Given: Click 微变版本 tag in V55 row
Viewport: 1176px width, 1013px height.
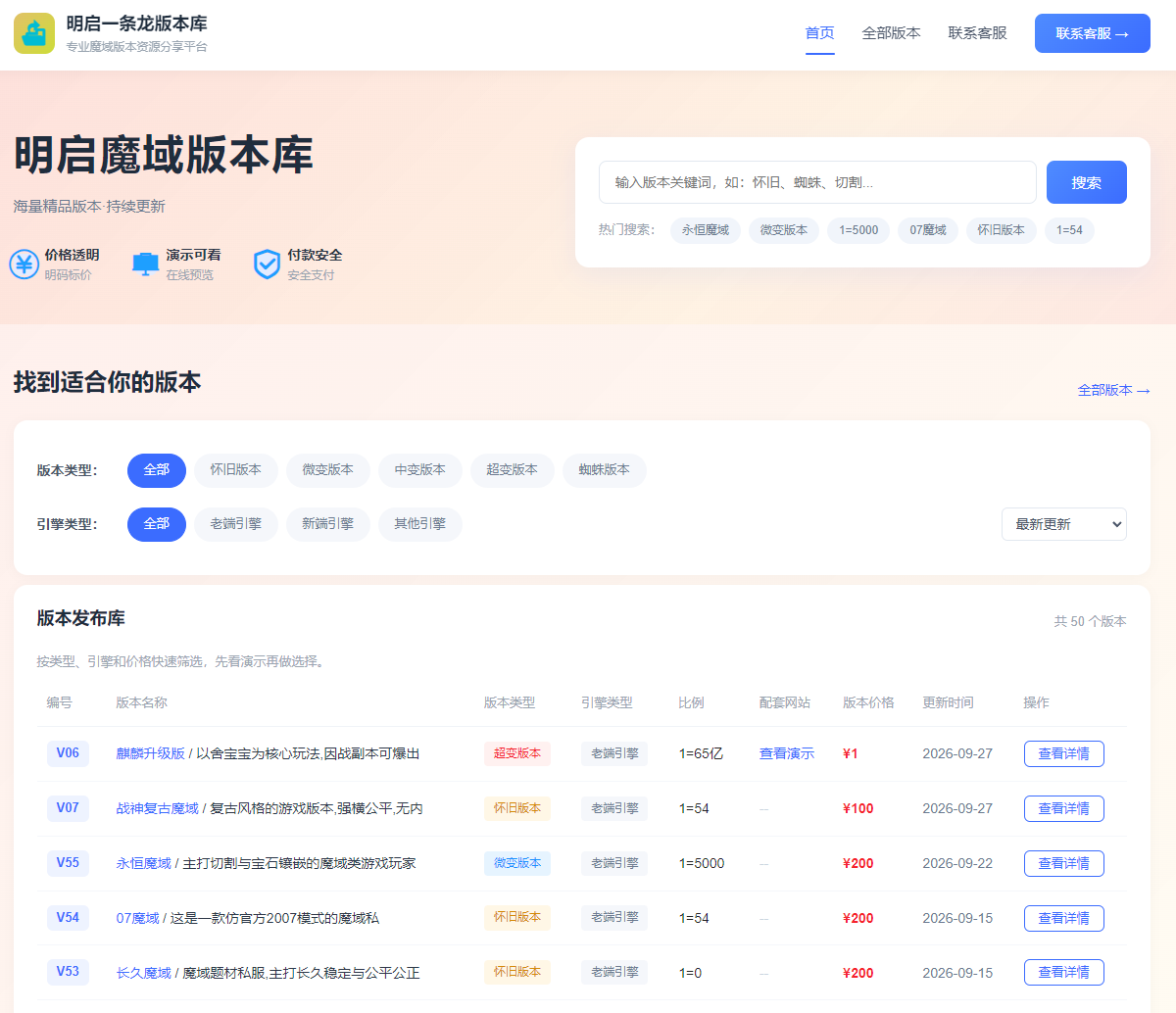Looking at the screenshot, I should pyautogui.click(x=517, y=863).
